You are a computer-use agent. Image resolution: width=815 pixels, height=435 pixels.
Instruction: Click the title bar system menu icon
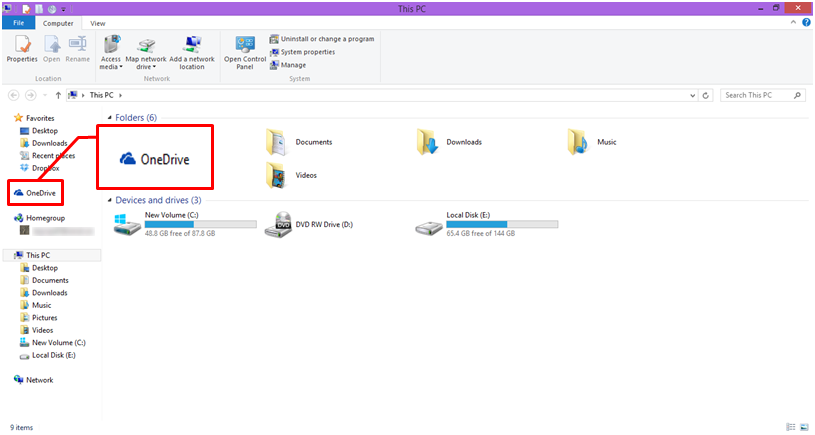7,8
